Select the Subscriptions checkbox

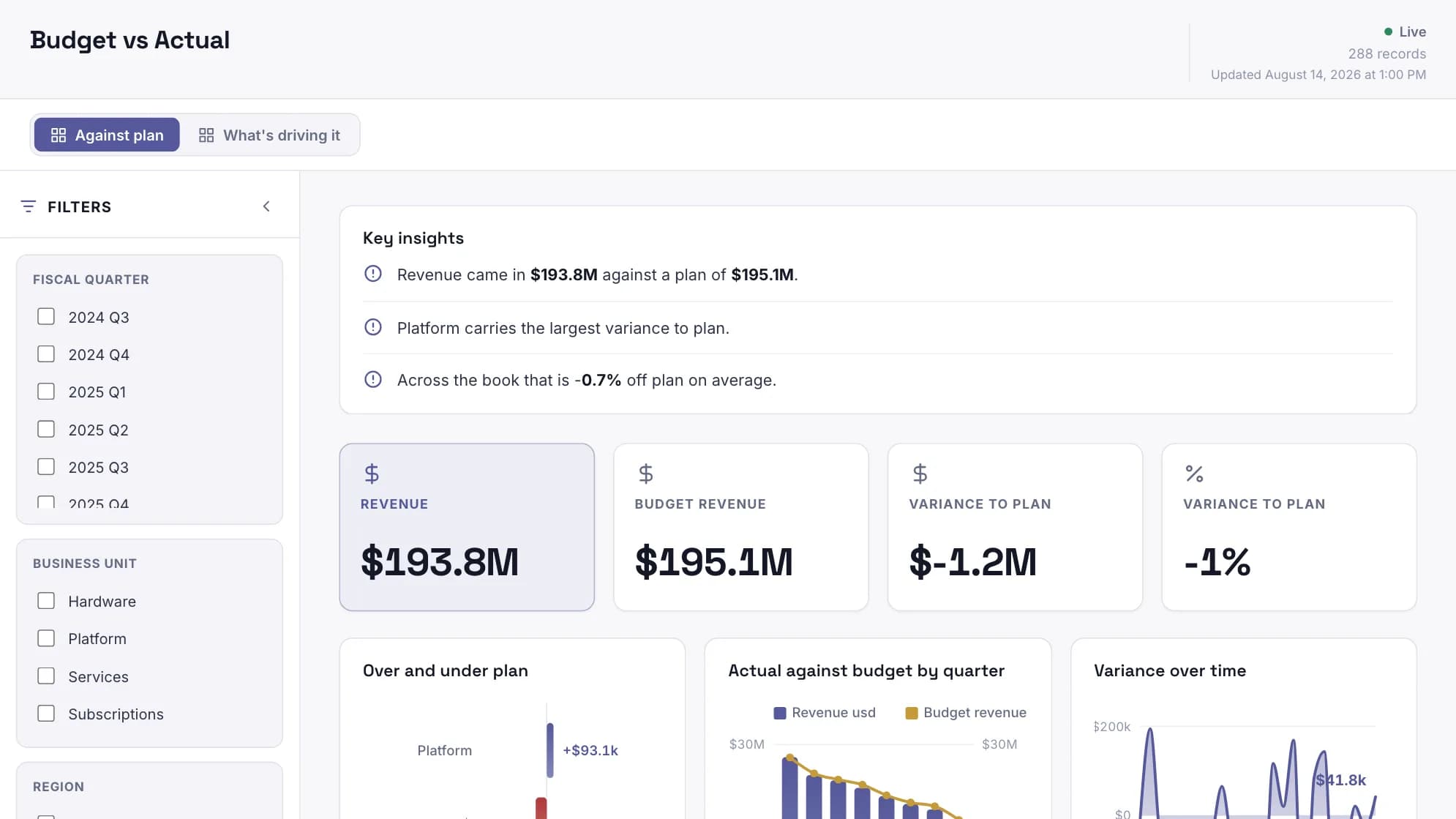46,714
